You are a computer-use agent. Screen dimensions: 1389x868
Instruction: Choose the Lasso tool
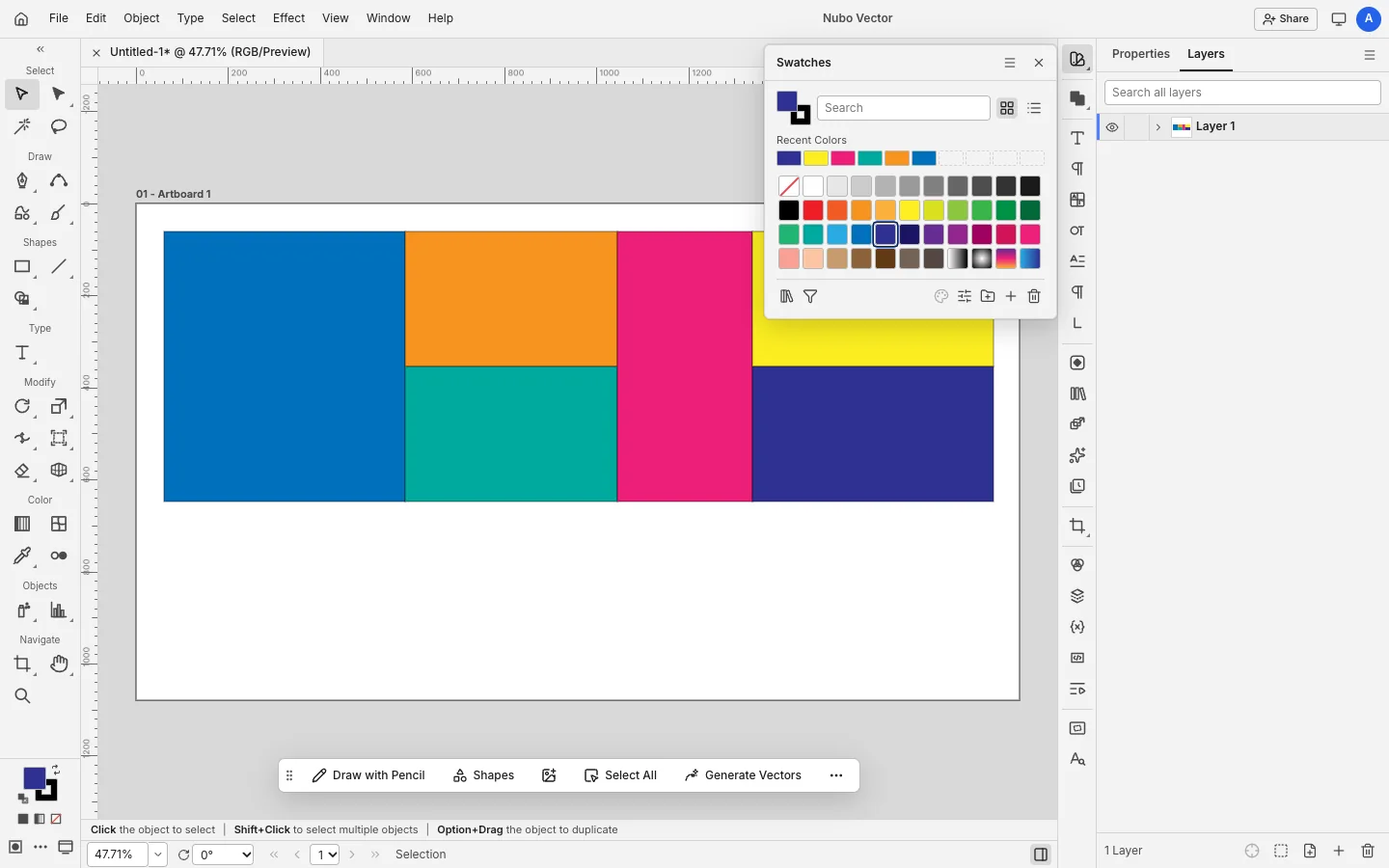(x=59, y=126)
